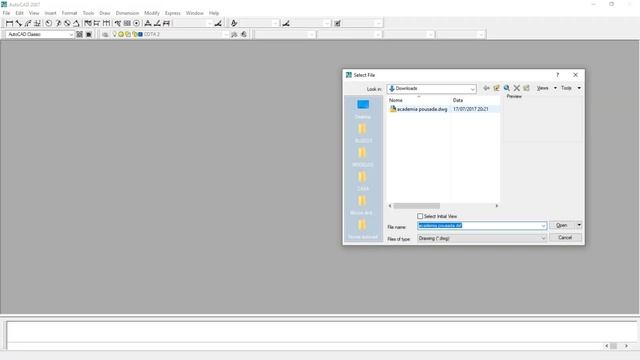Enable the Select Initial View checkbox
This screenshot has height=360, width=640.
(420, 216)
